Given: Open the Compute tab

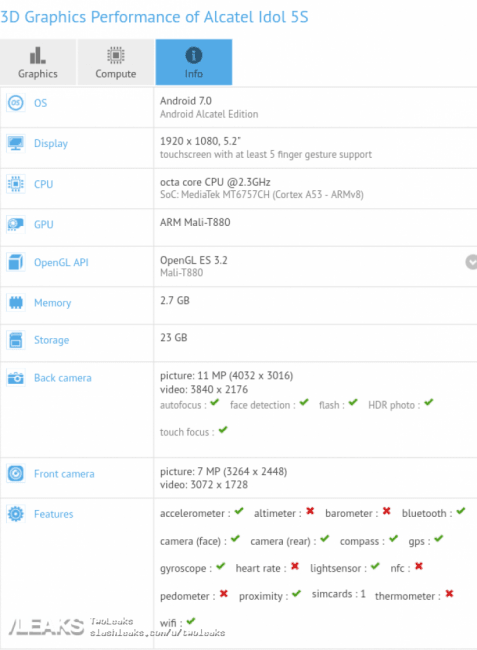Looking at the screenshot, I should (x=116, y=62).
